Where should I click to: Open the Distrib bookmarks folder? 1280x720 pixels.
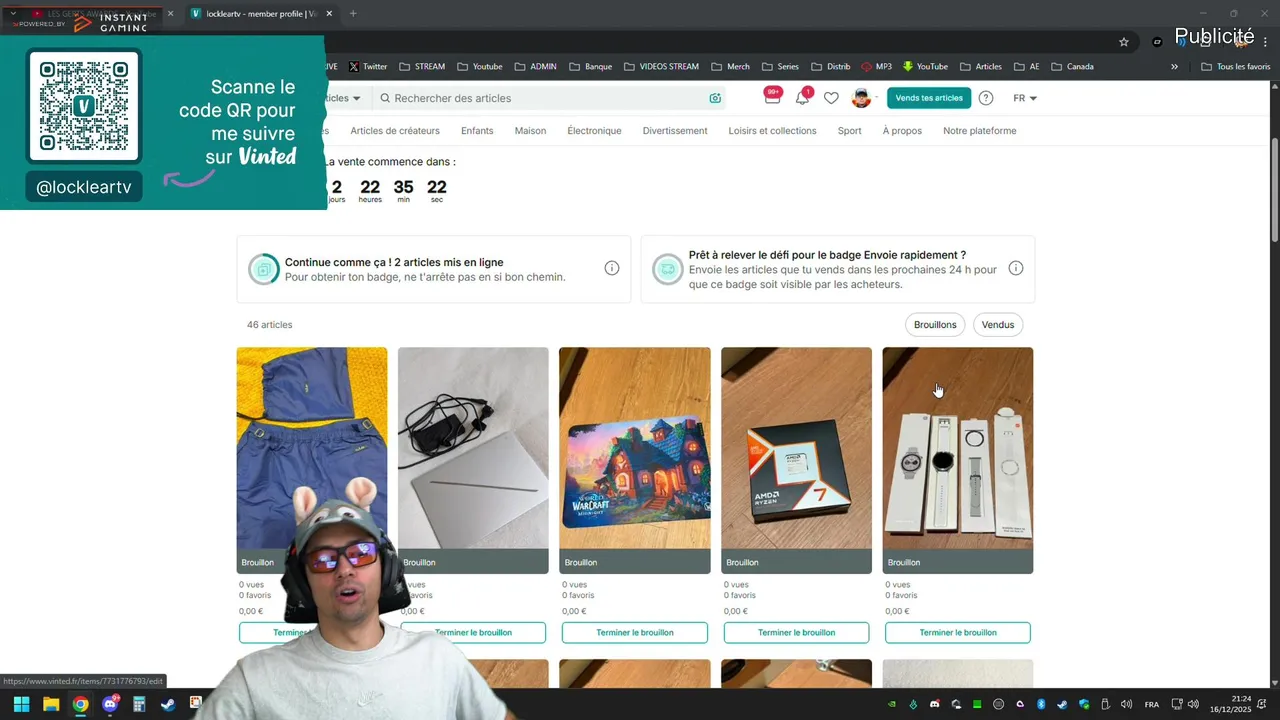[x=830, y=67]
